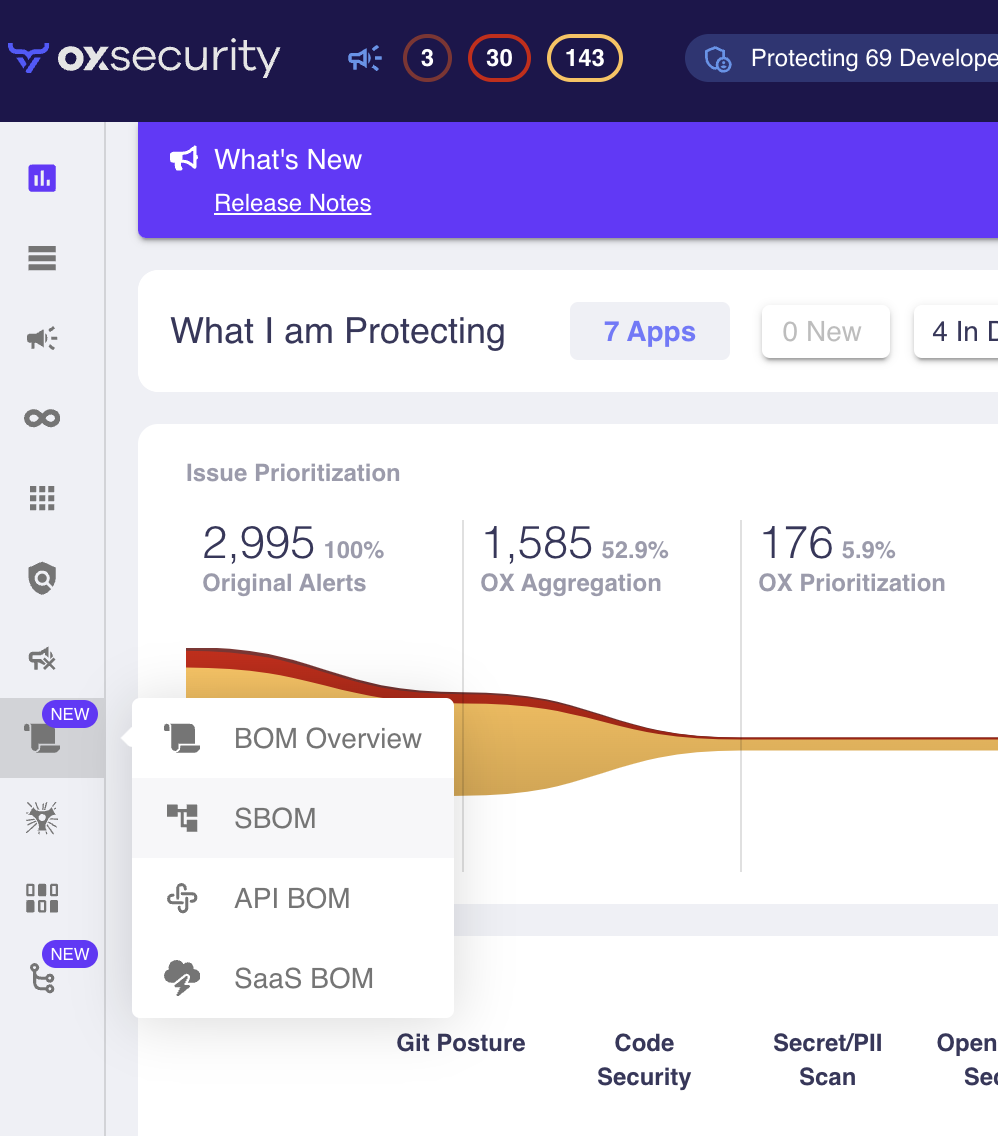Click the OX Security logo
This screenshot has height=1136, width=998.
click(144, 58)
